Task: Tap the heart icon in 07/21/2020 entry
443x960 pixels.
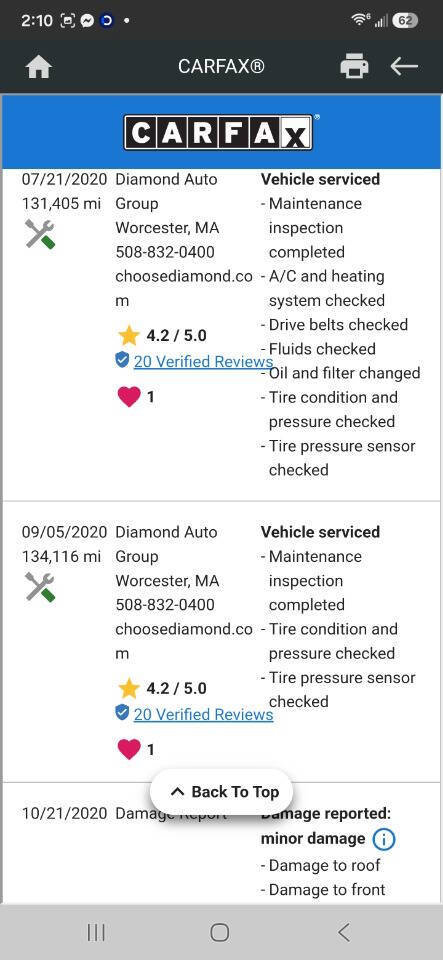Action: pyautogui.click(x=128, y=397)
